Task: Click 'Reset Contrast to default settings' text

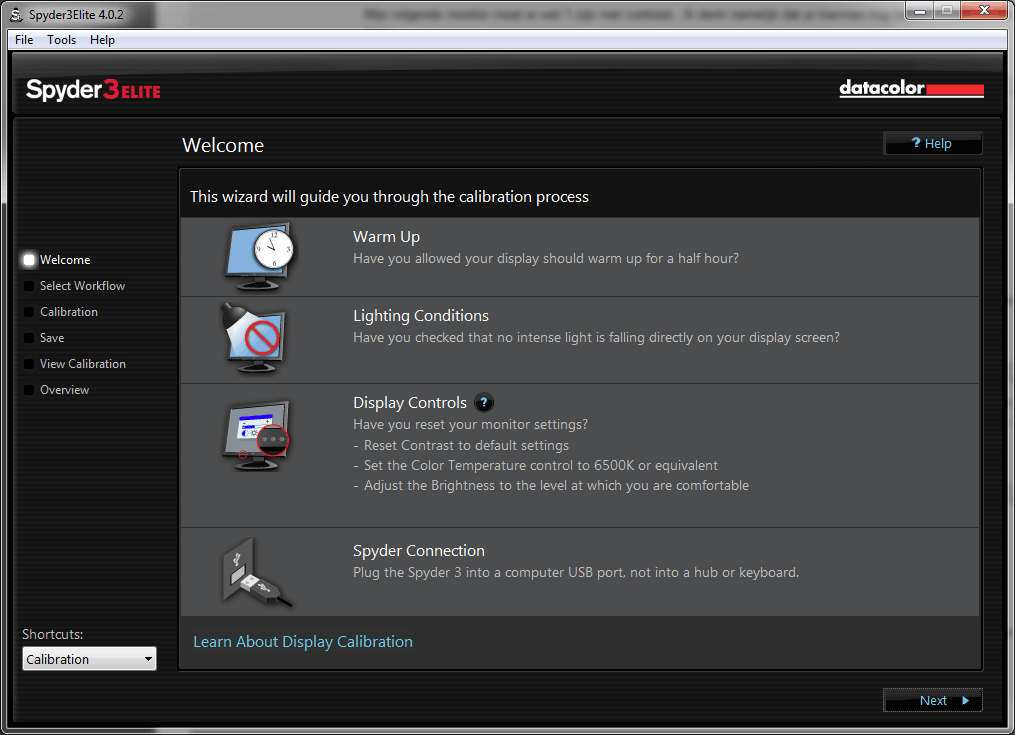Action: click(466, 445)
